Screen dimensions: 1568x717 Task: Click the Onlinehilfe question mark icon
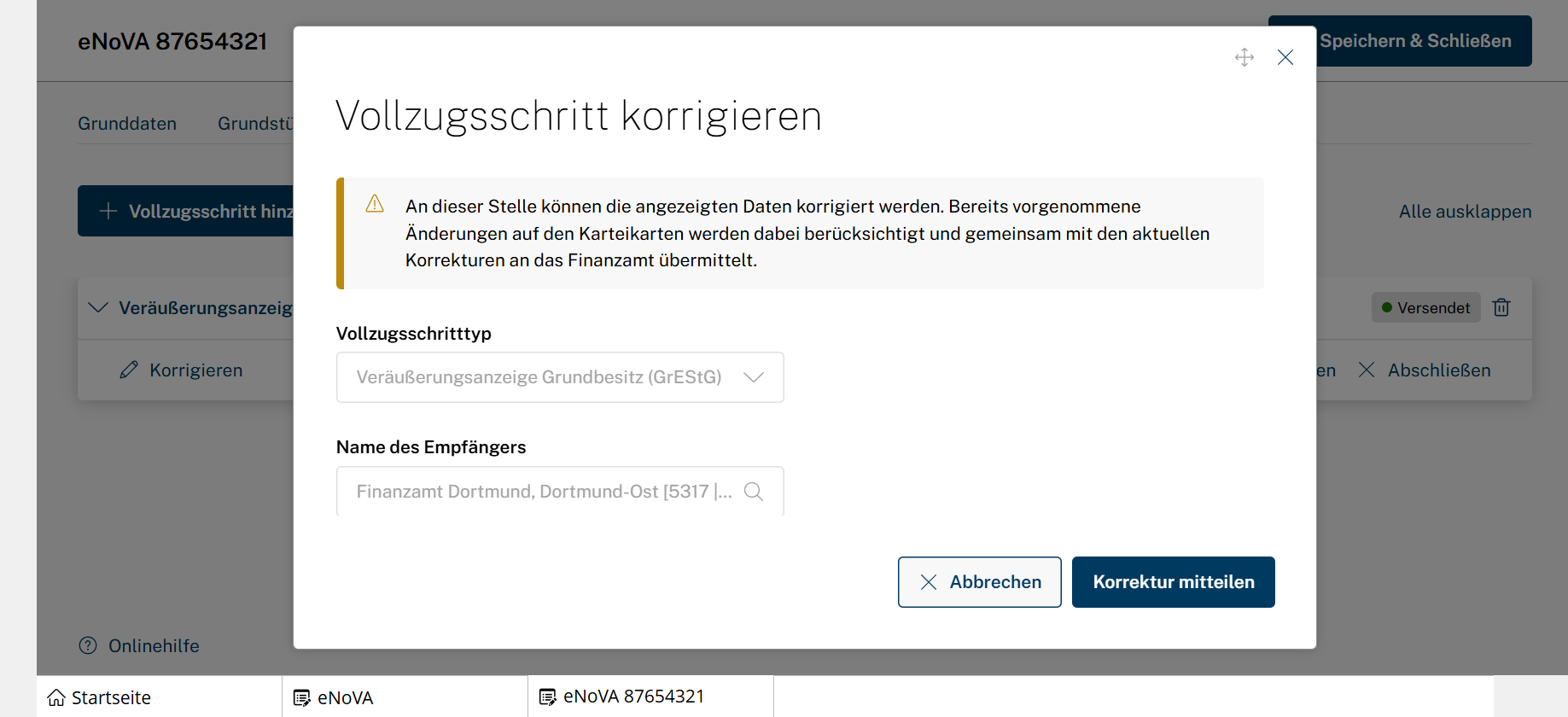(88, 645)
